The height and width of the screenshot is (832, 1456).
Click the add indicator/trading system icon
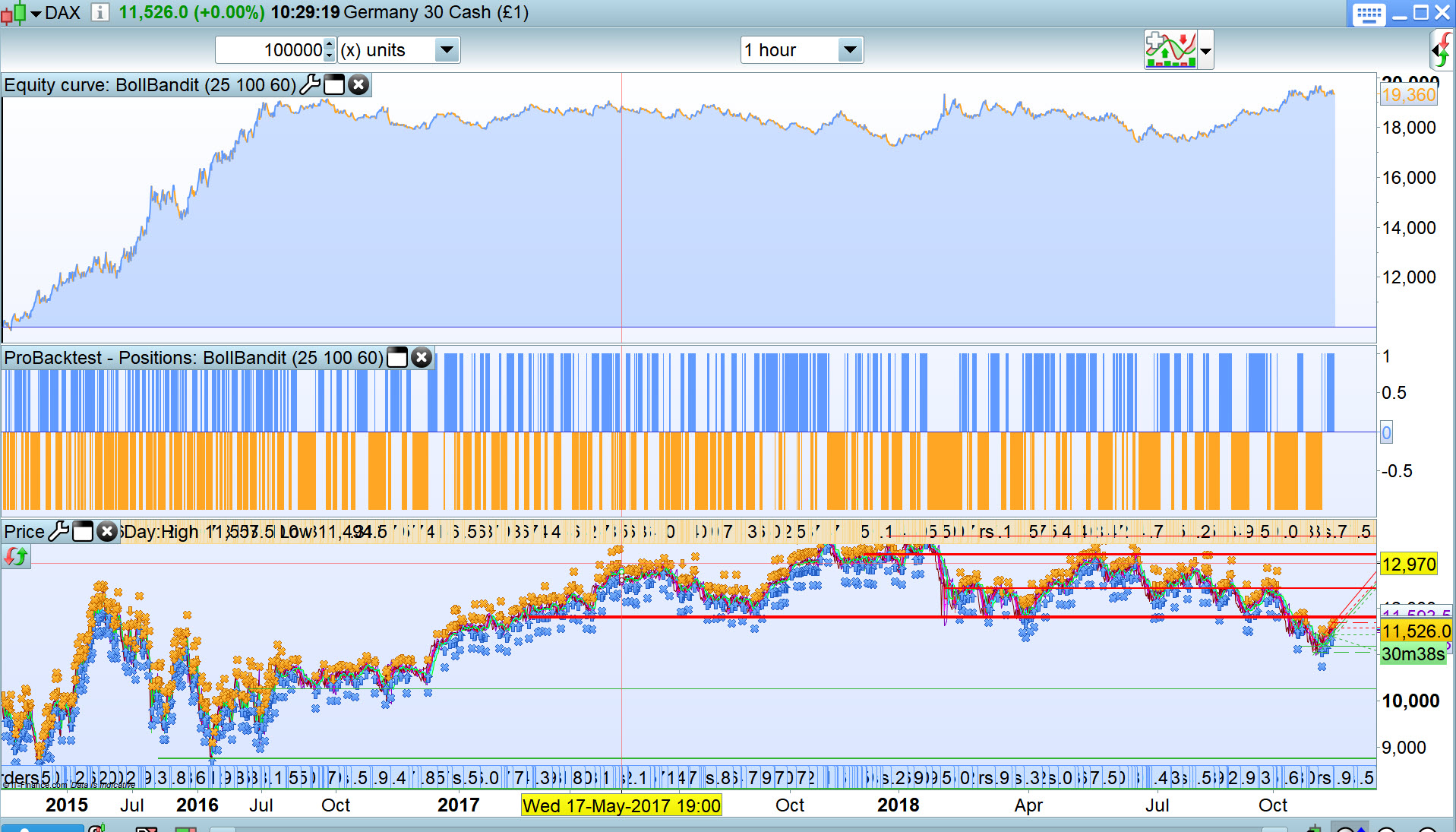1170,50
